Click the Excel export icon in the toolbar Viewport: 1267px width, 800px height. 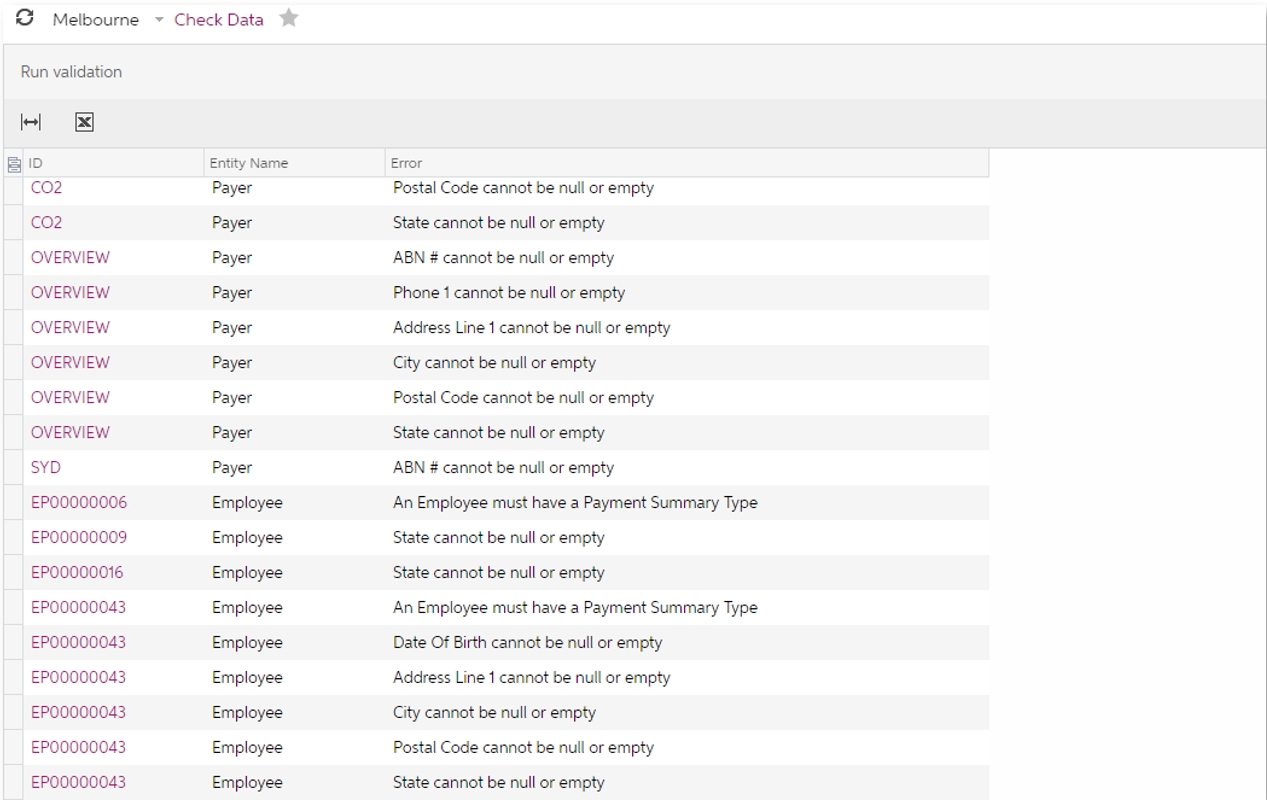[x=84, y=122]
